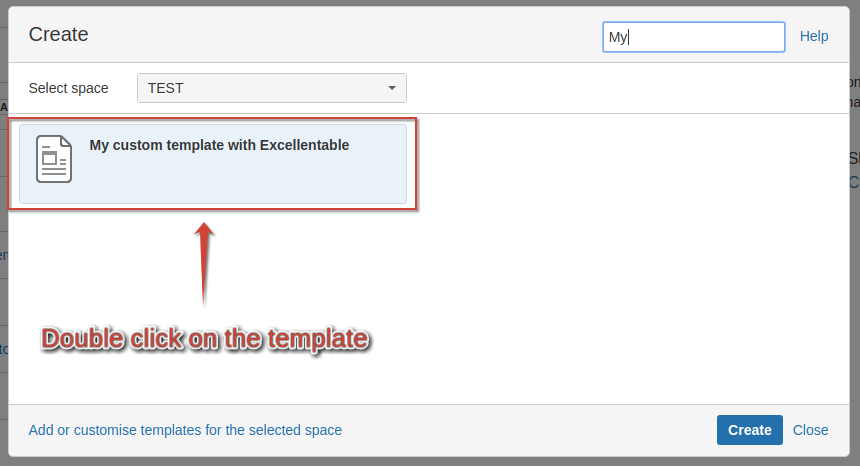
Task: Click the Close link in the dialog footer
Action: point(810,430)
